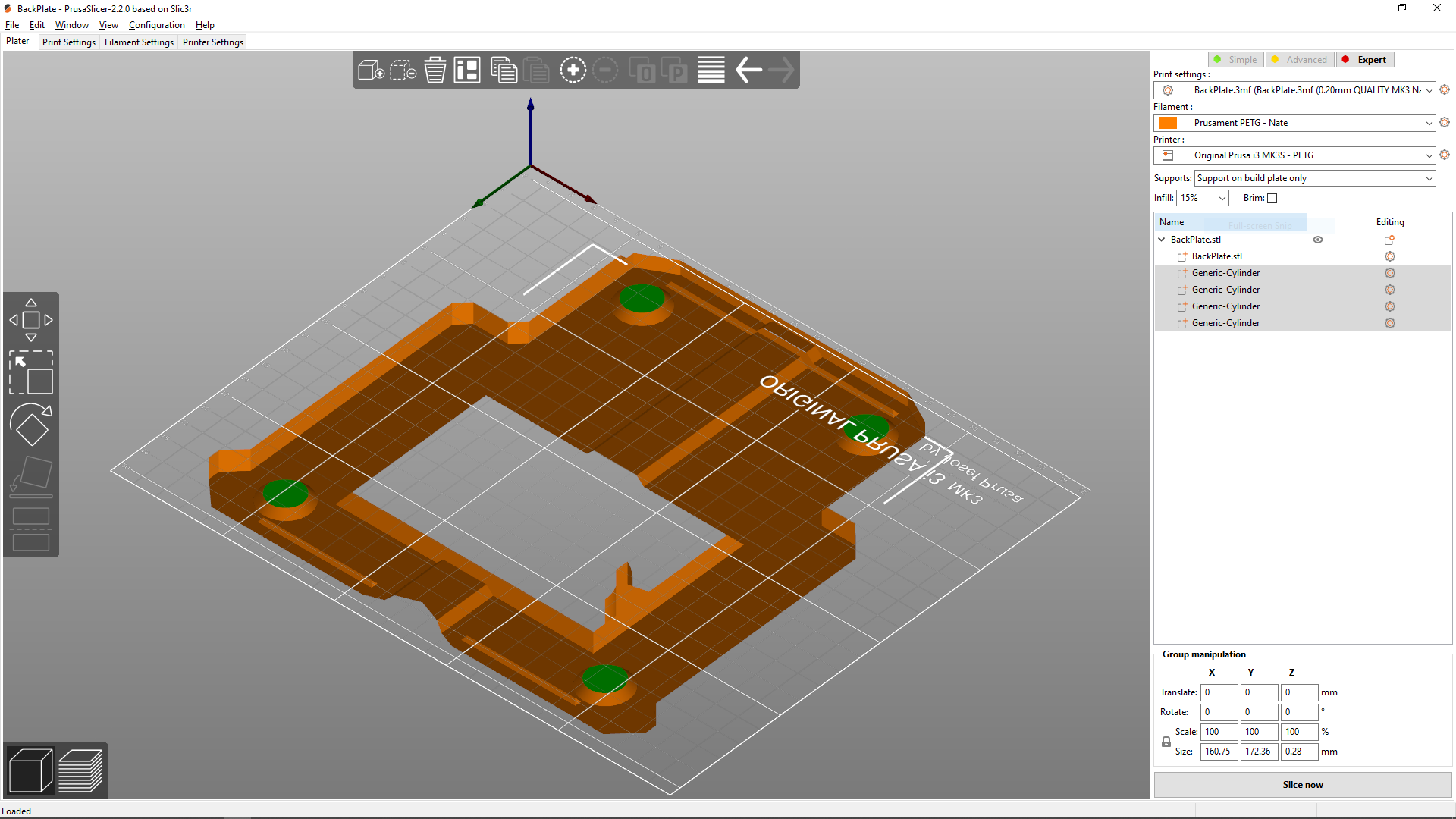The image size is (1456, 819).
Task: Open the Configuration menu
Action: [x=156, y=25]
